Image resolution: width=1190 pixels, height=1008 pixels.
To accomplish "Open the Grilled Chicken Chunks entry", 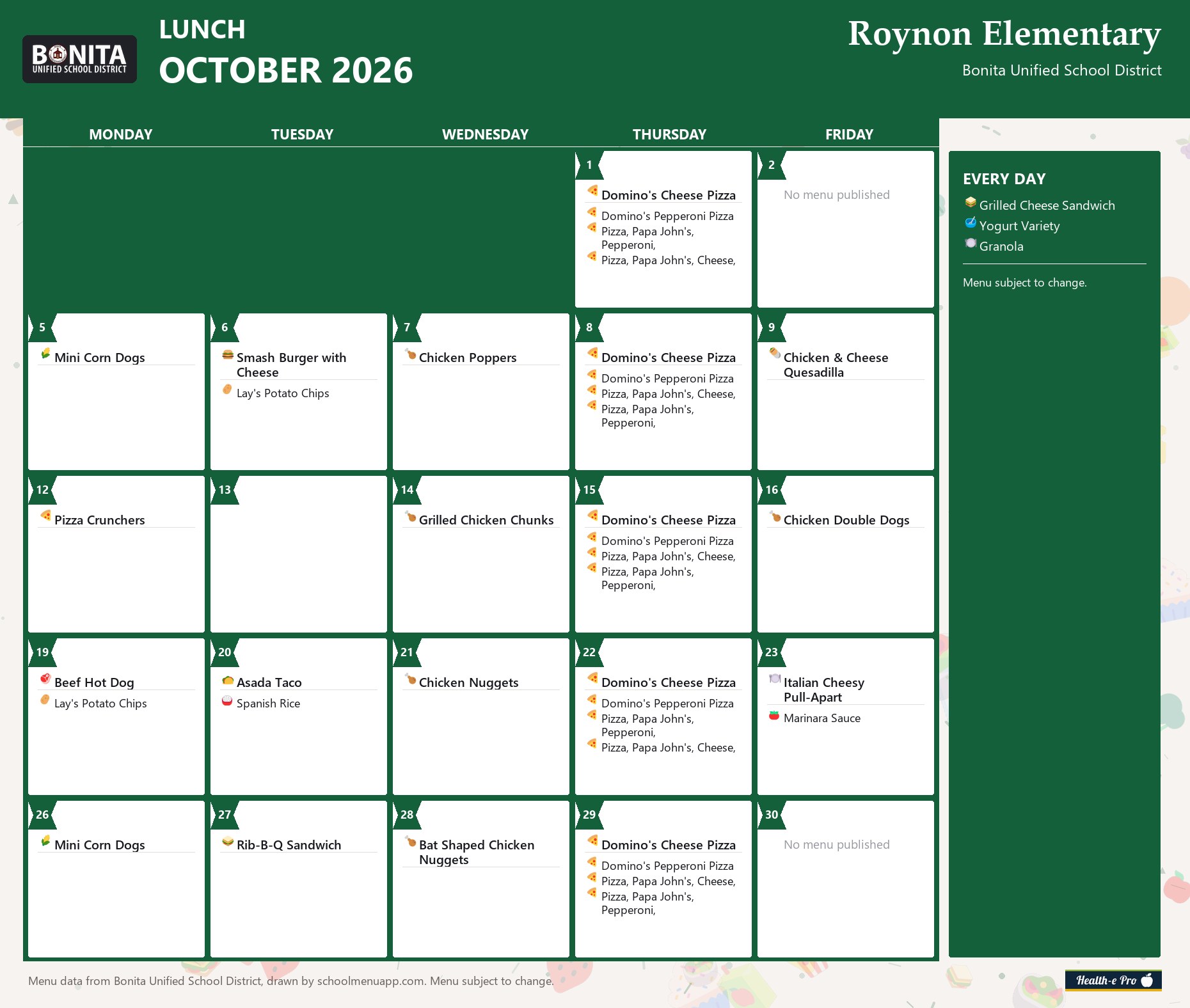I will [x=486, y=520].
